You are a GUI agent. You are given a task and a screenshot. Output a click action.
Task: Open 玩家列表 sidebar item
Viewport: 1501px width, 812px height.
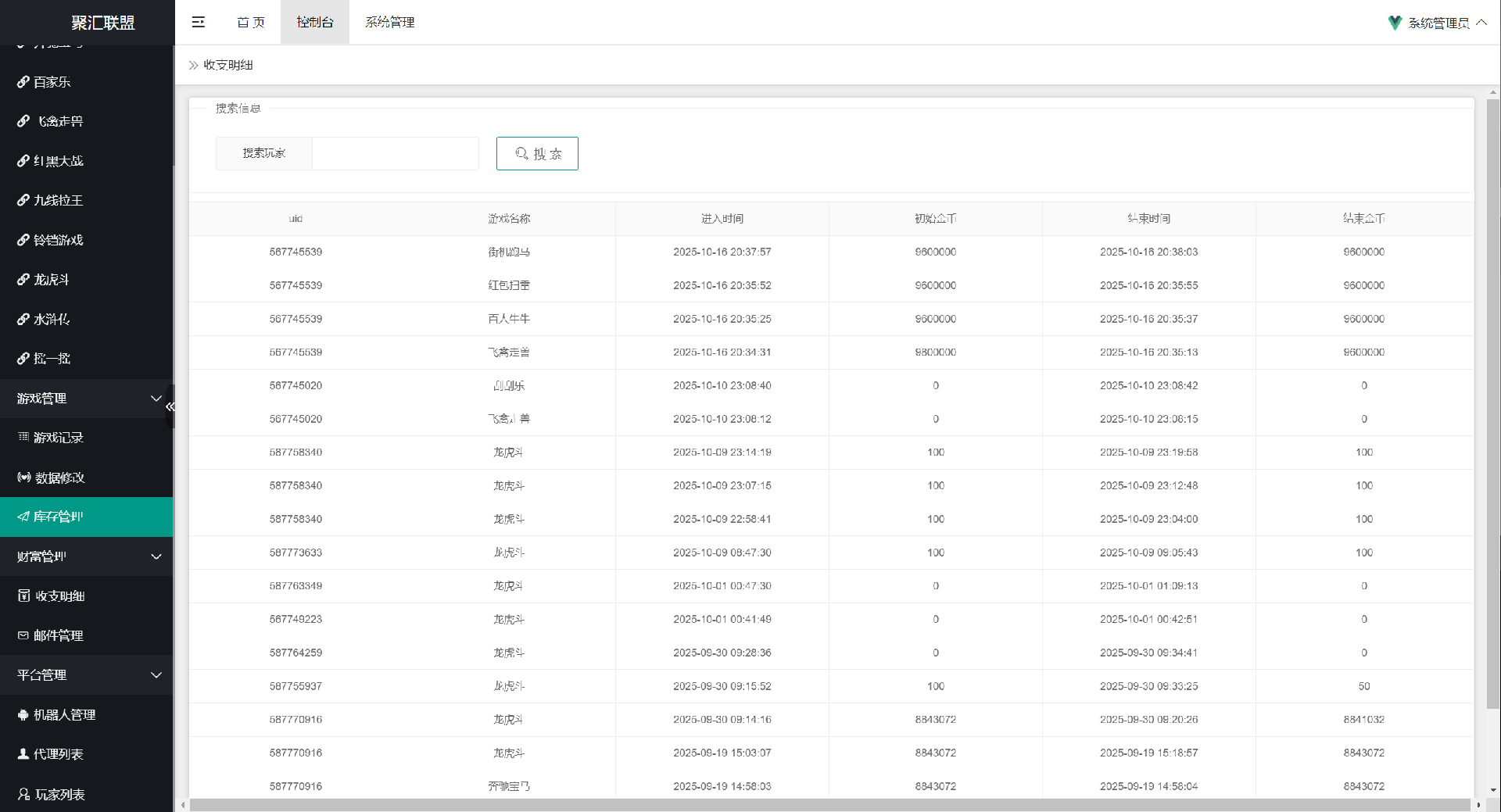(59, 794)
